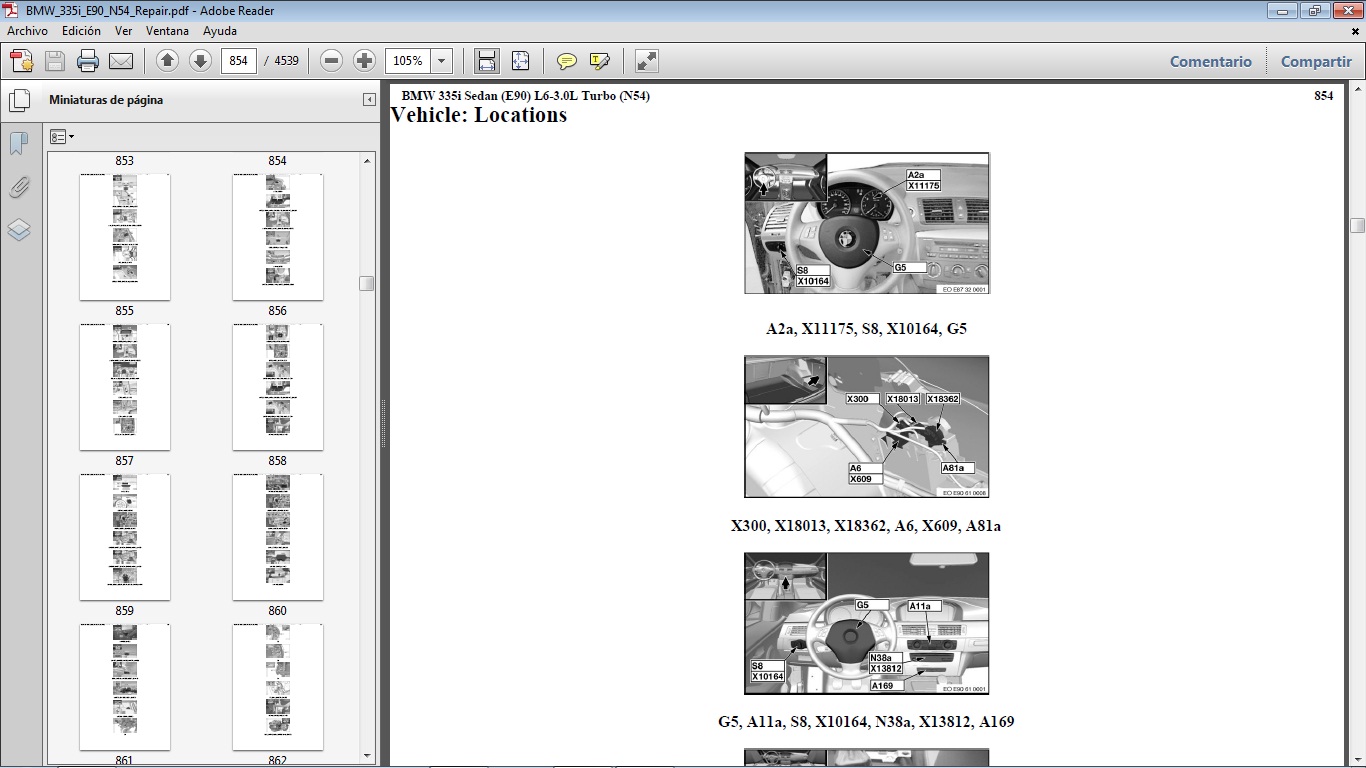Click the document vertical scrollbar thumb

point(1357,226)
